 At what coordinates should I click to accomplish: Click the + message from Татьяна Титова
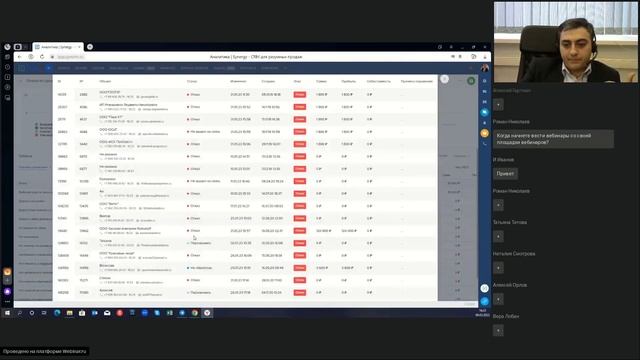(x=498, y=236)
